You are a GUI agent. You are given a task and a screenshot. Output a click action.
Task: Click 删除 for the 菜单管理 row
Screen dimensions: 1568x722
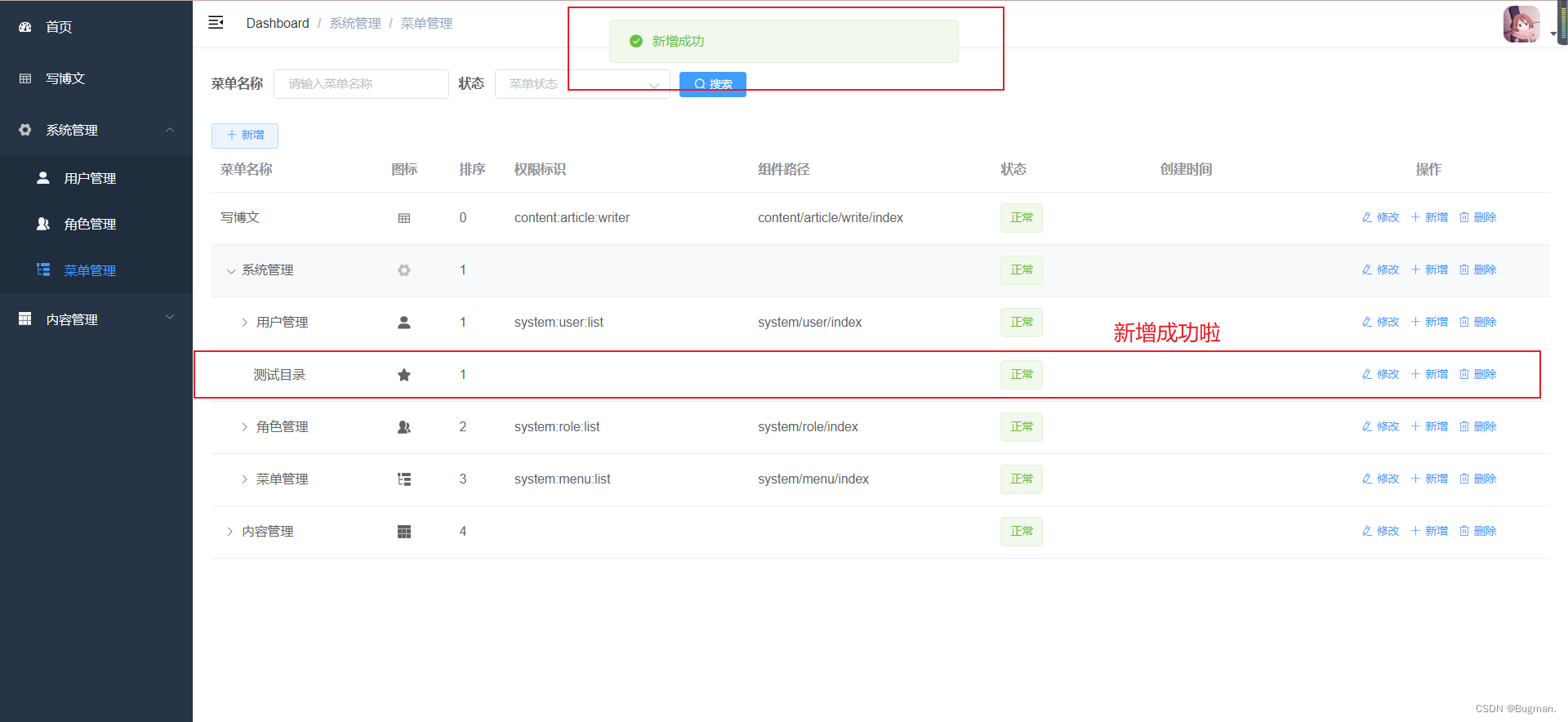tap(1478, 479)
